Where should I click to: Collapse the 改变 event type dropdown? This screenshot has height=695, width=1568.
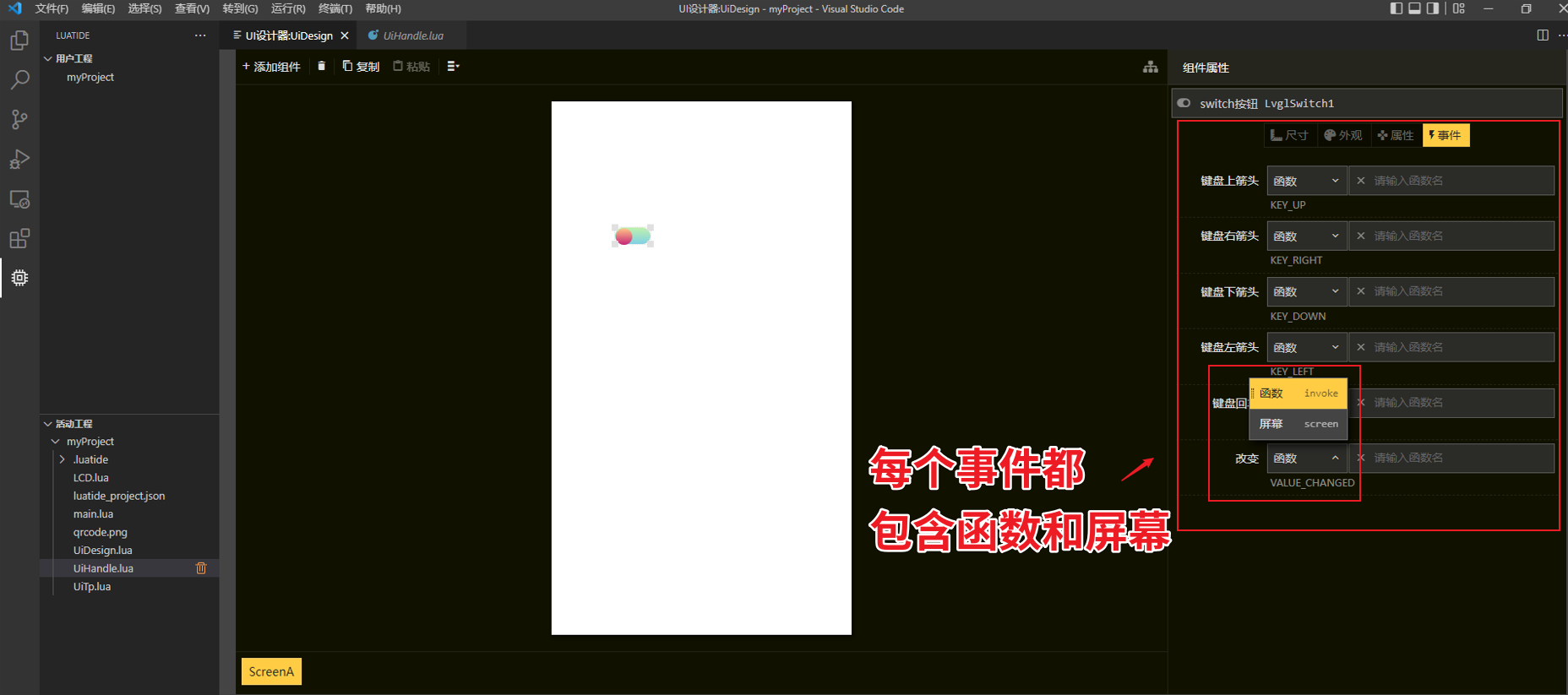pos(1307,458)
